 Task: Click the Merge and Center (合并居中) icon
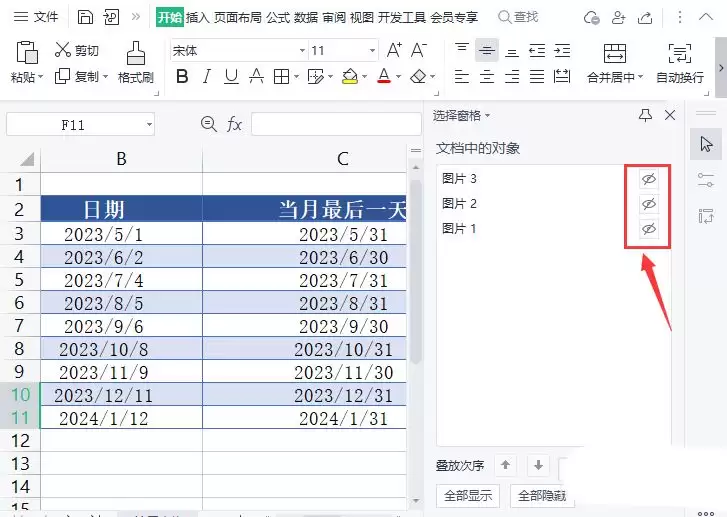coord(614,53)
